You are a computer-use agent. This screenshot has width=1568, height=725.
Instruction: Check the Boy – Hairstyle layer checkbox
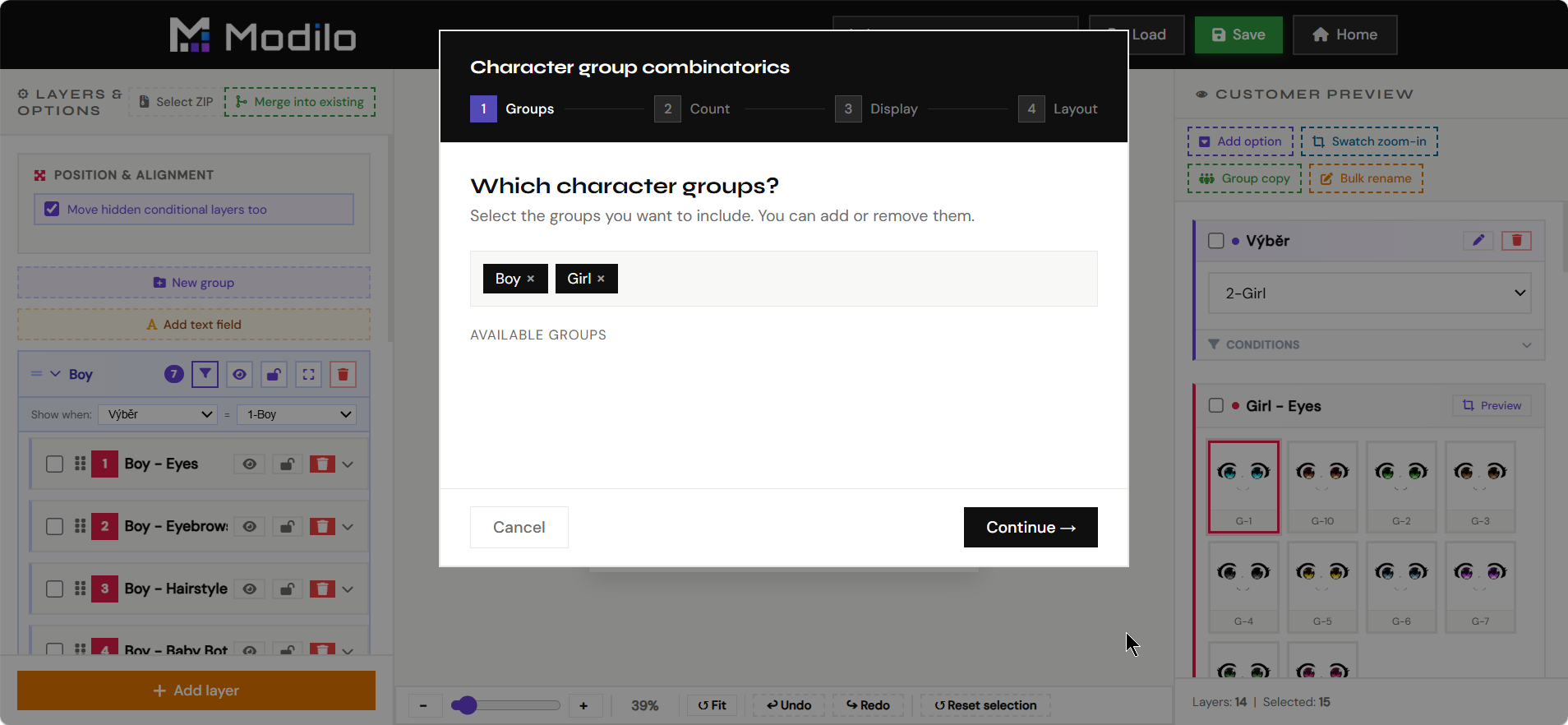click(x=55, y=589)
